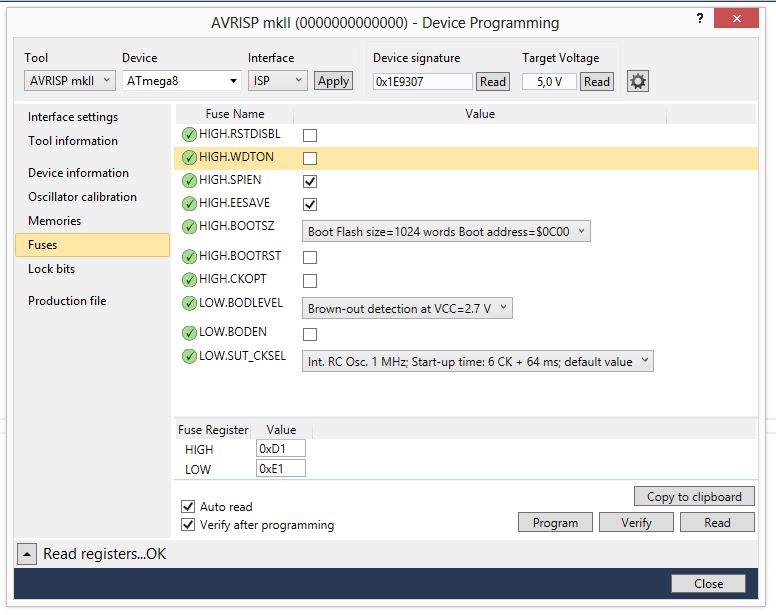This screenshot has height=615, width=776.
Task: Uncheck the HIGH.SPIEN fuse checkbox
Action: [310, 182]
